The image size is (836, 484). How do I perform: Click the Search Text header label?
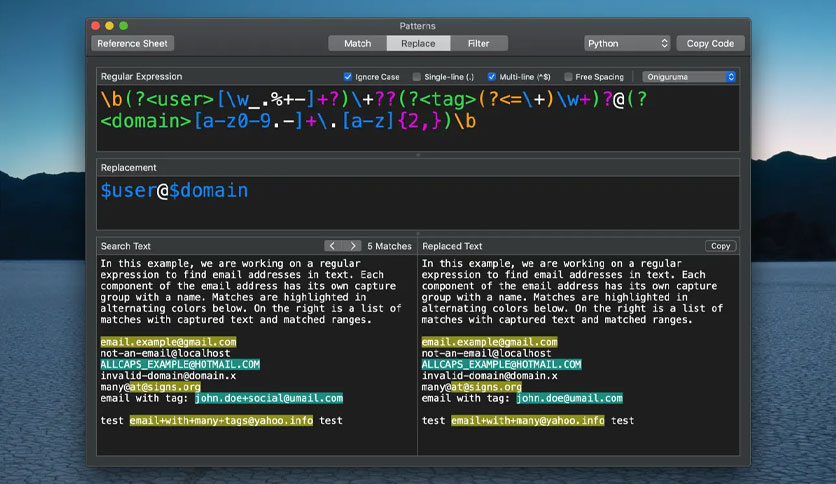click(x=126, y=246)
